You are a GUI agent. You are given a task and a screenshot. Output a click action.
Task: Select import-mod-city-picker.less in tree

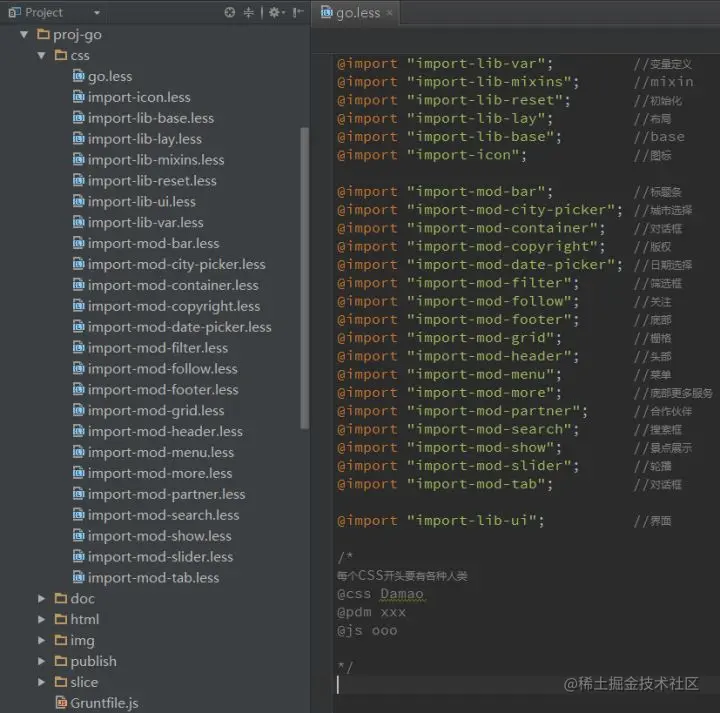tap(176, 264)
